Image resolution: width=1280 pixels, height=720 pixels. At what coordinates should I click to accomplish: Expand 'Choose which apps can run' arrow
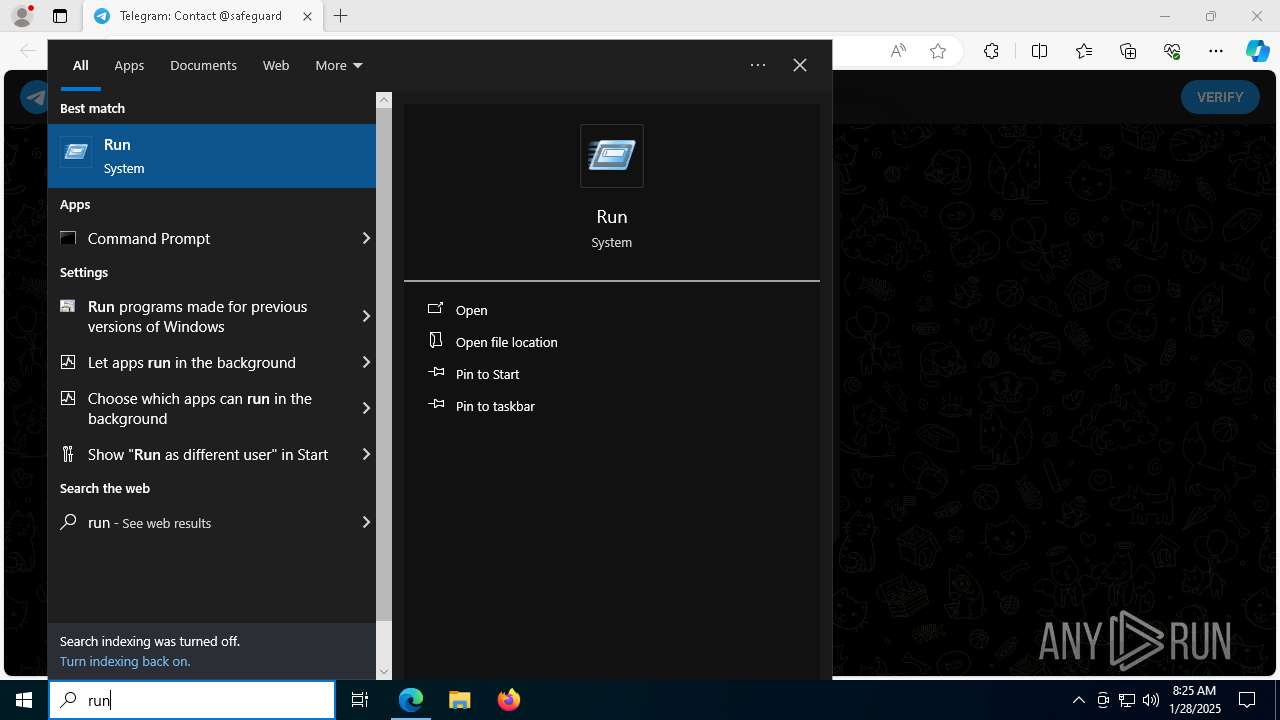click(366, 408)
